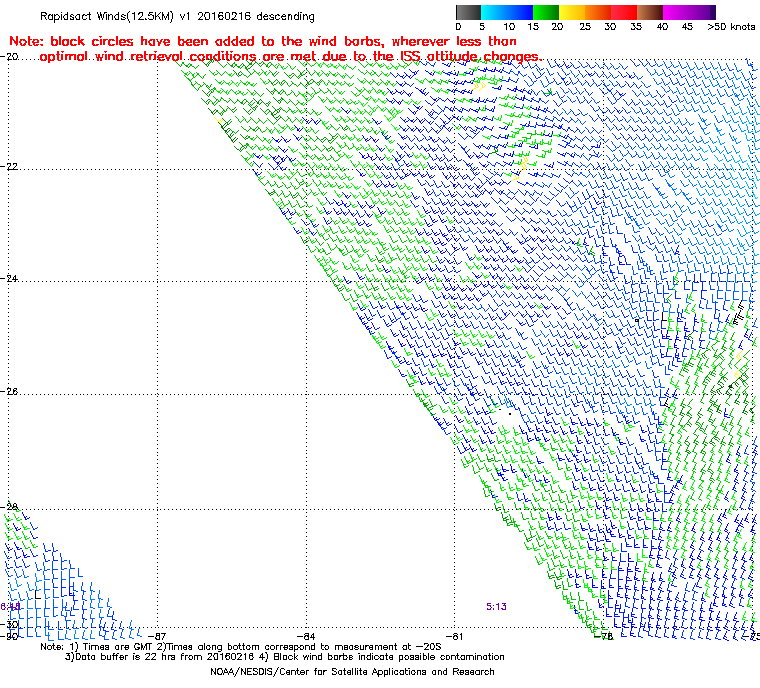The width and height of the screenshot is (760, 688).
Task: Click the '-22' latitude axis label
Action: click(9, 166)
